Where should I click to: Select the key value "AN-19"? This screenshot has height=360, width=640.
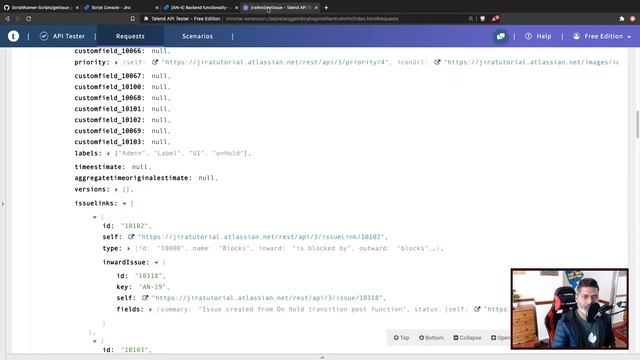click(153, 287)
